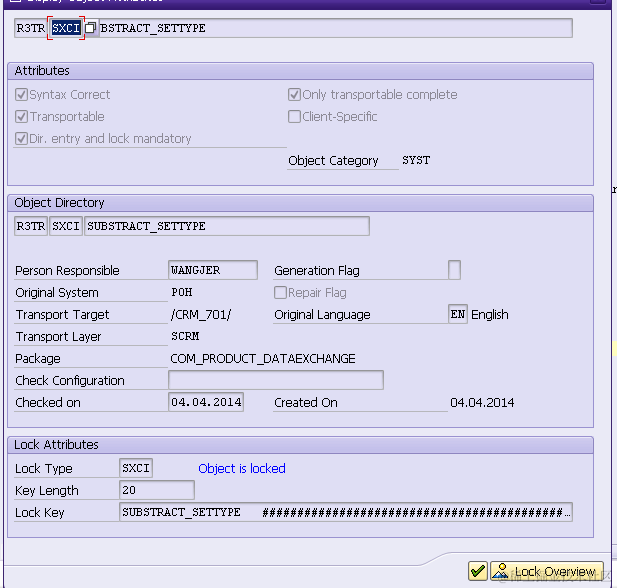Image resolution: width=617 pixels, height=588 pixels.
Task: Click the Lock Attributes group header
Action: (x=300, y=445)
